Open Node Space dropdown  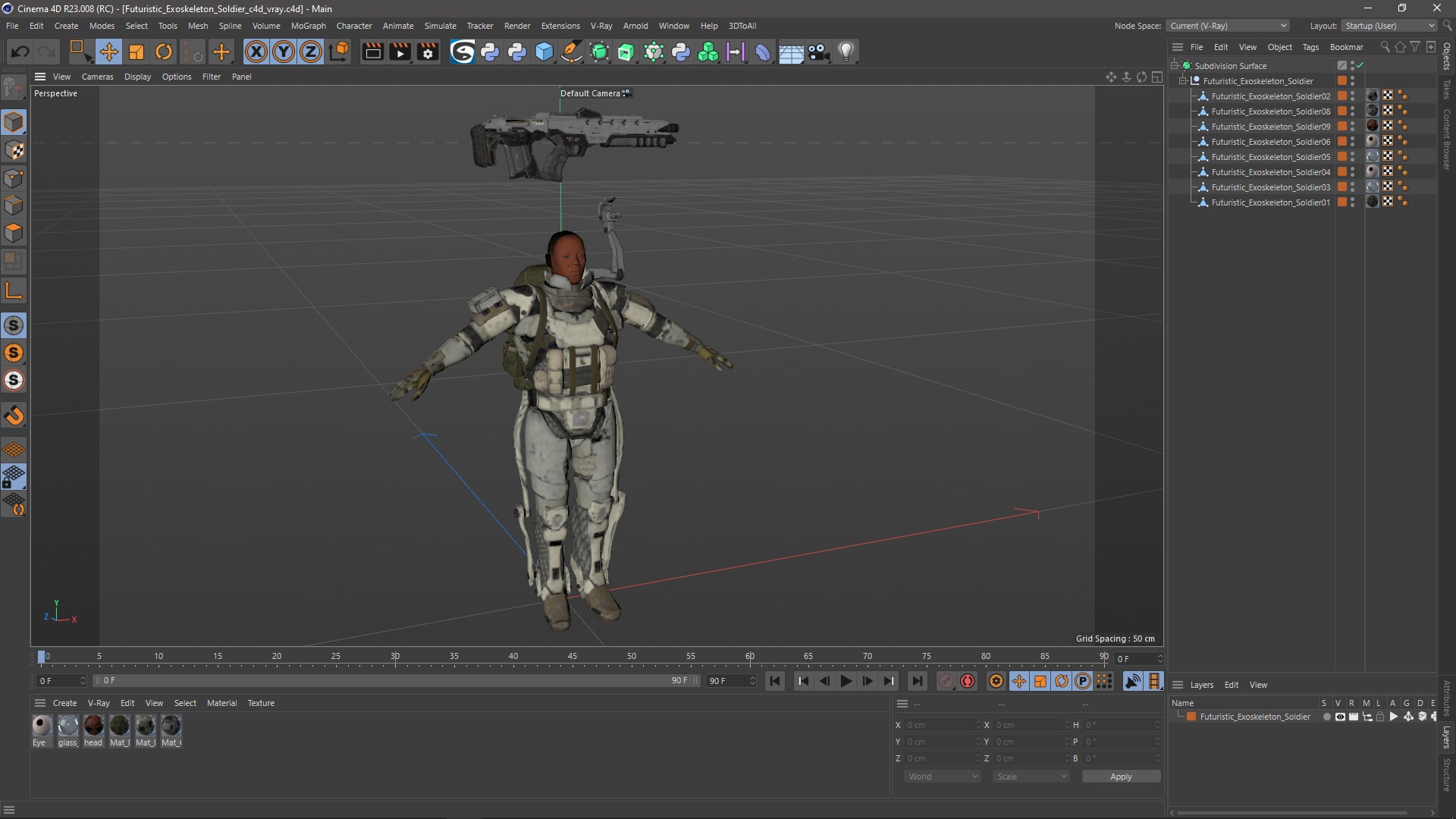coord(1227,26)
